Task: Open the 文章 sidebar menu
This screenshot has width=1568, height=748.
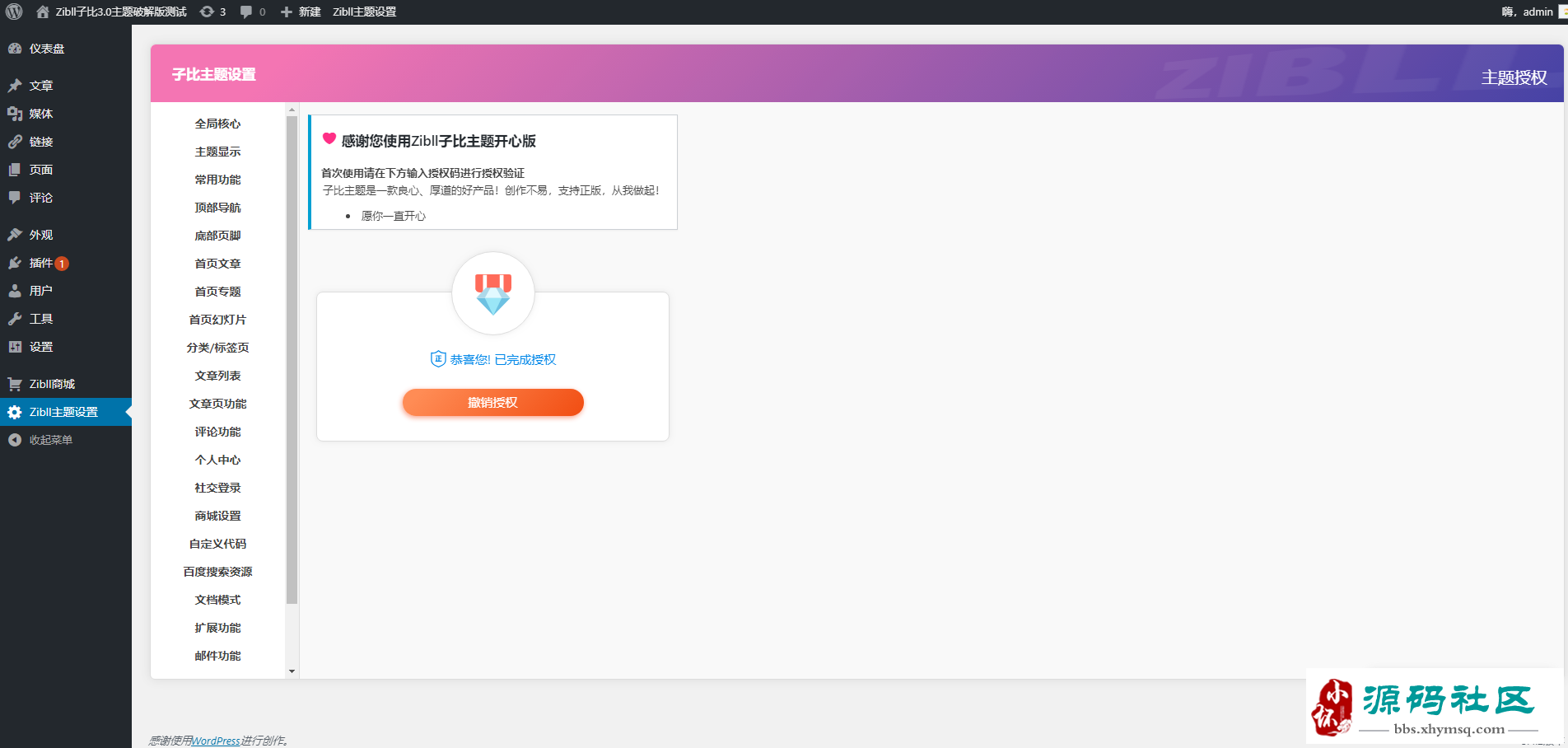Action: point(66,86)
